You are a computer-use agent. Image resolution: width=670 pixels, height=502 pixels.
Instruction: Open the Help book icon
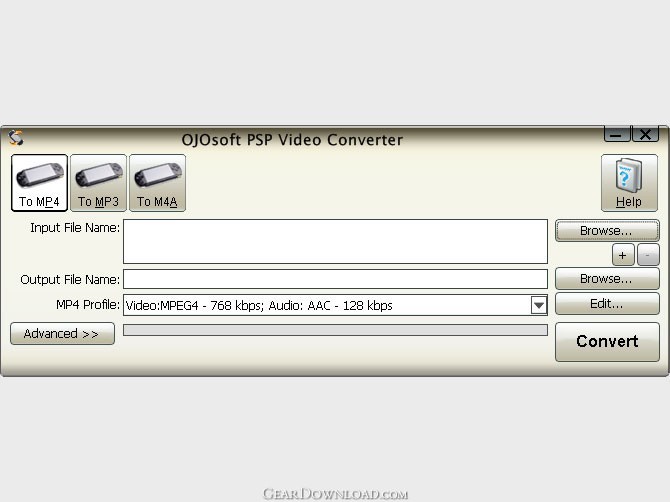(629, 183)
